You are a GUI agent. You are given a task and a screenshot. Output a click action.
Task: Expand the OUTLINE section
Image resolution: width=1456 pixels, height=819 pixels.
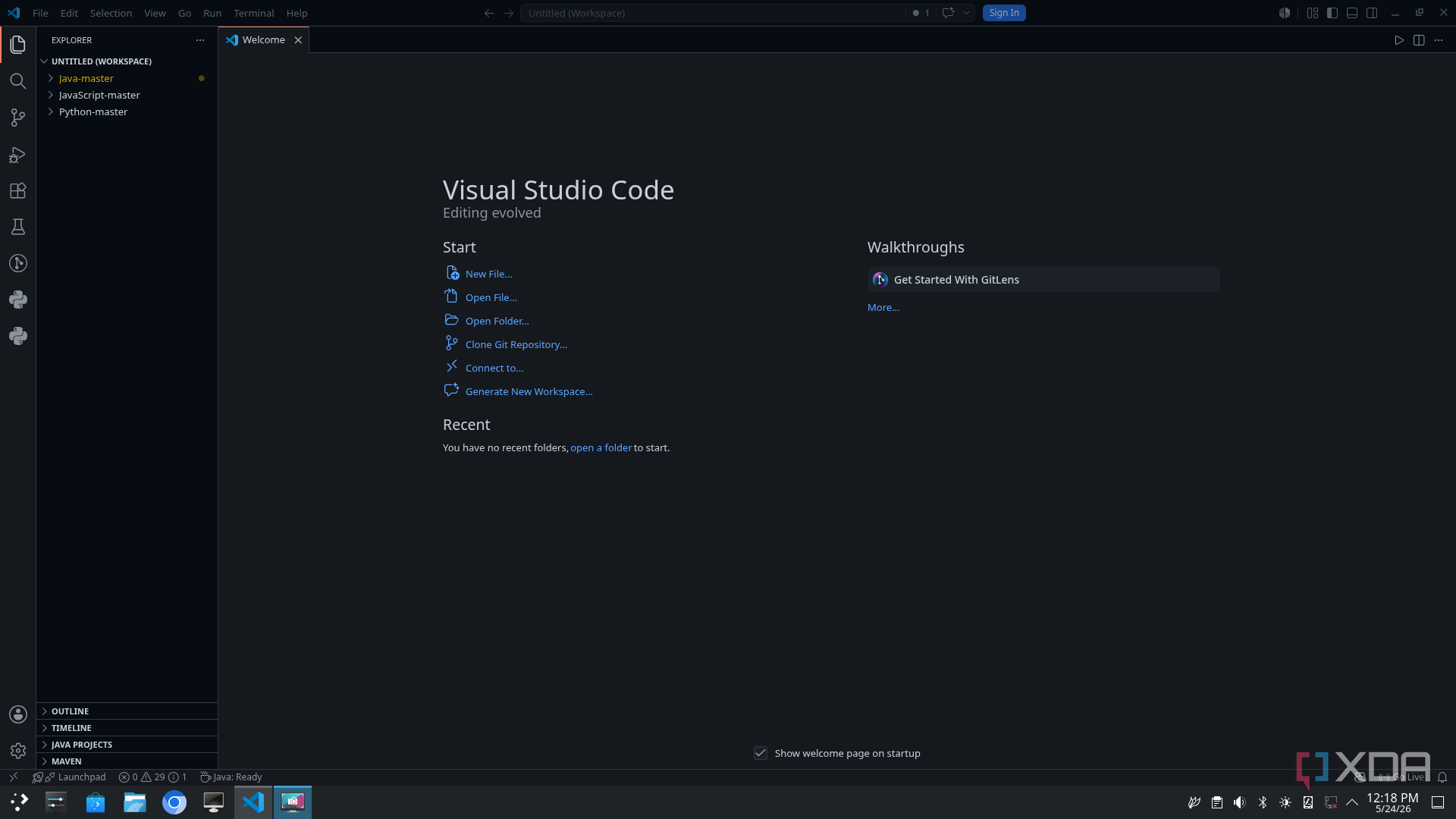tap(127, 711)
